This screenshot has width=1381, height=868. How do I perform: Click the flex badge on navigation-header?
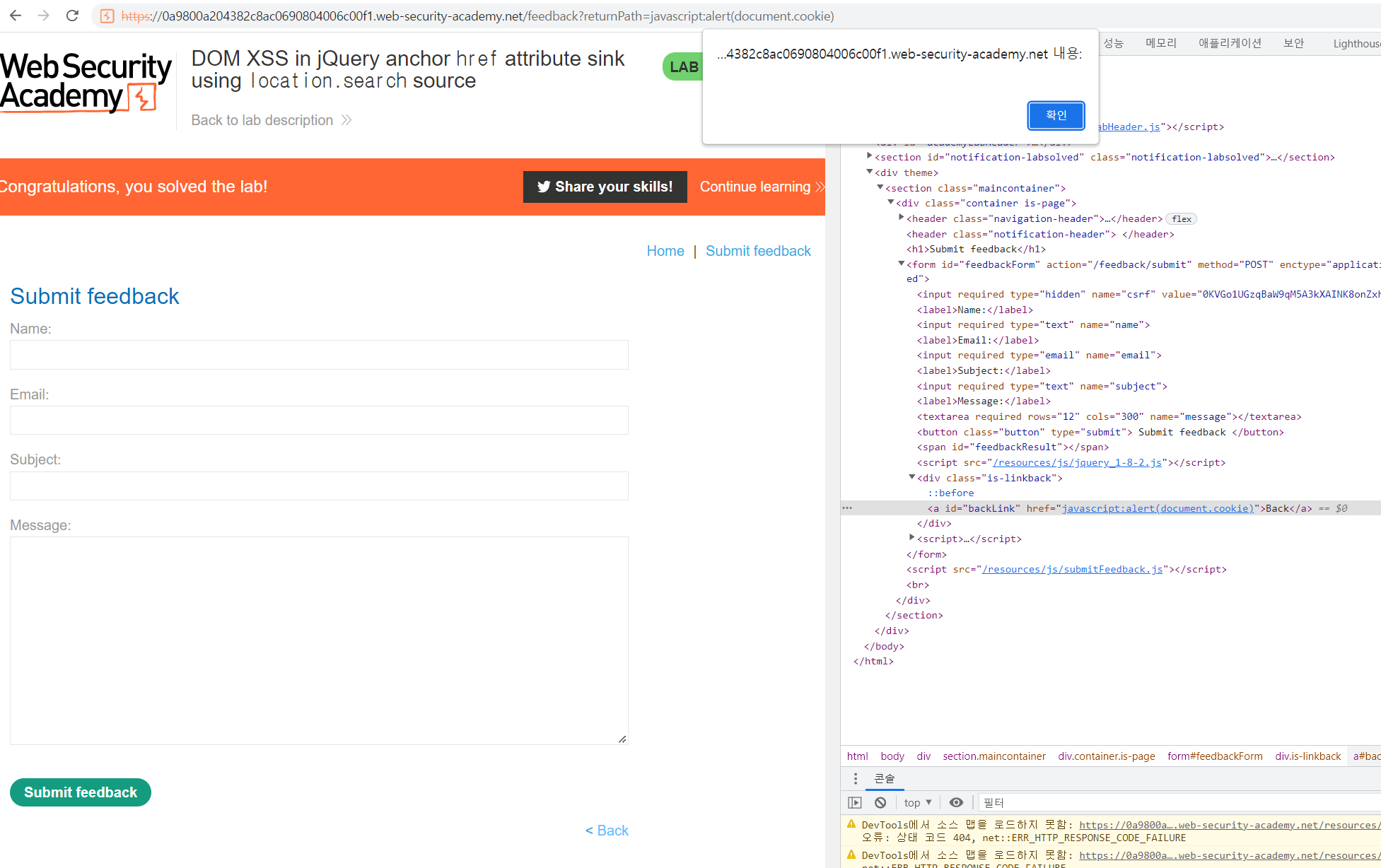point(1181,219)
